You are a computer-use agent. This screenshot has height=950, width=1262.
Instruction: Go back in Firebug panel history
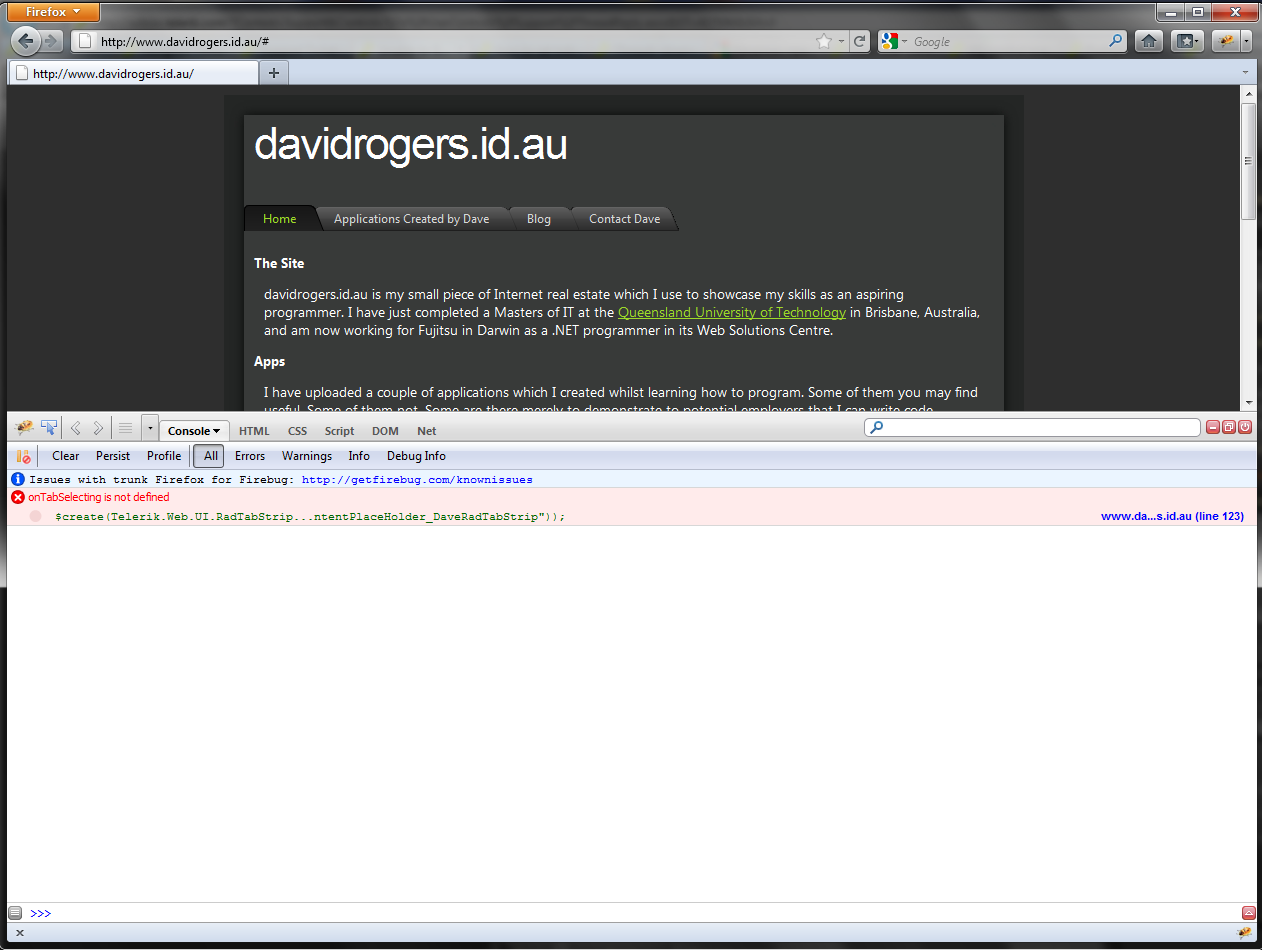[x=75, y=428]
